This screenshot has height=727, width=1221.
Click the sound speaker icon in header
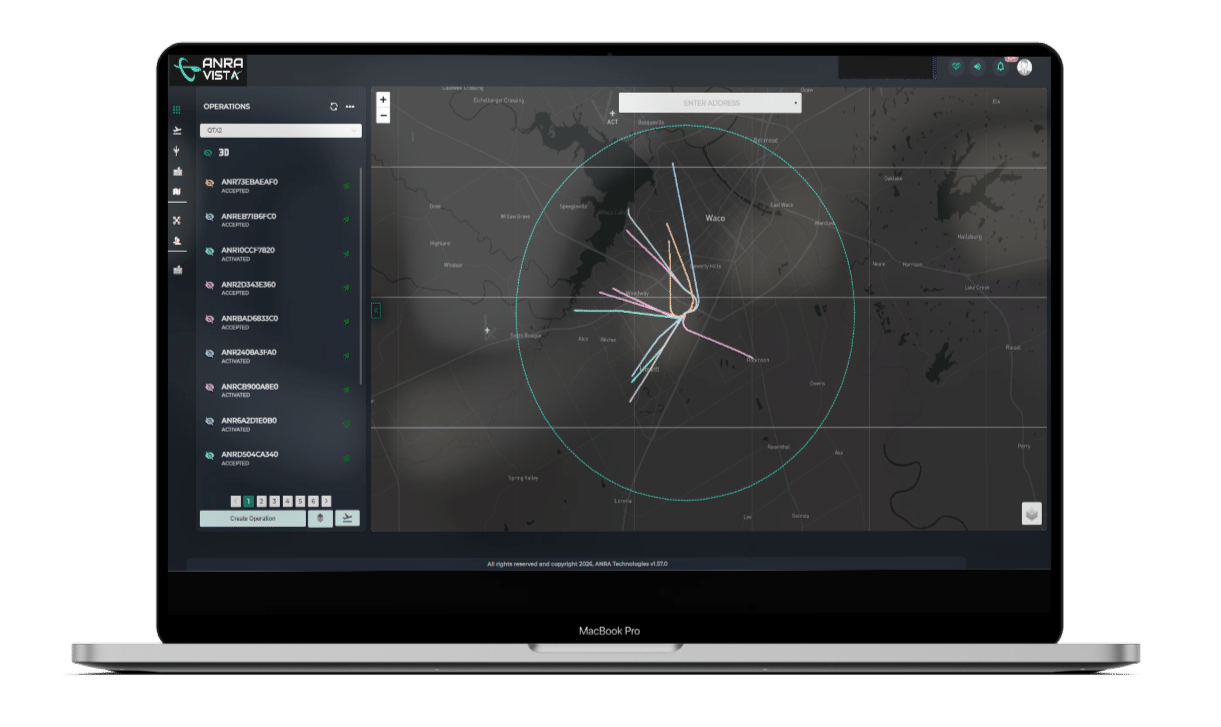click(977, 67)
